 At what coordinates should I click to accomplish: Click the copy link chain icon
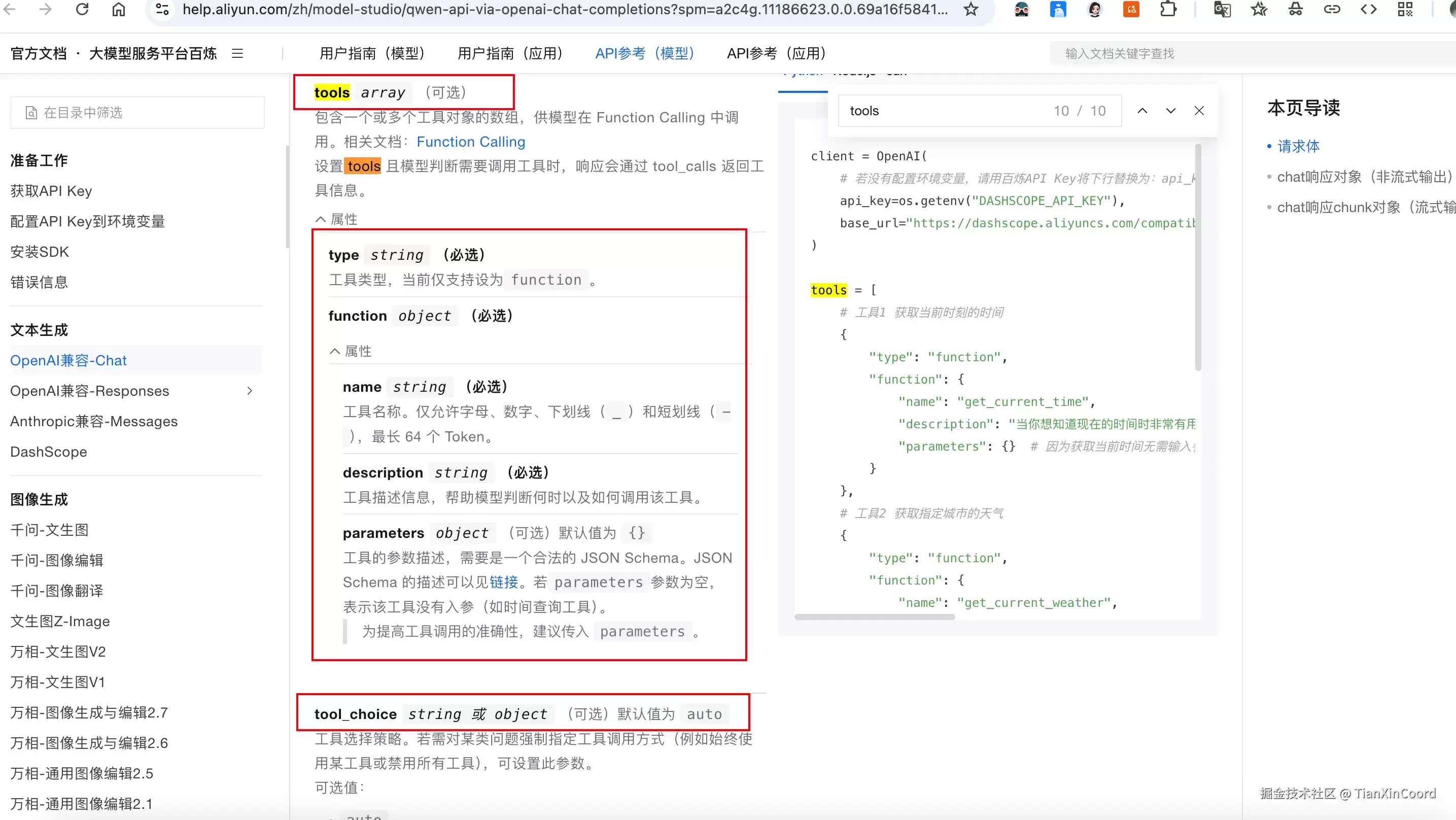click(x=1332, y=9)
